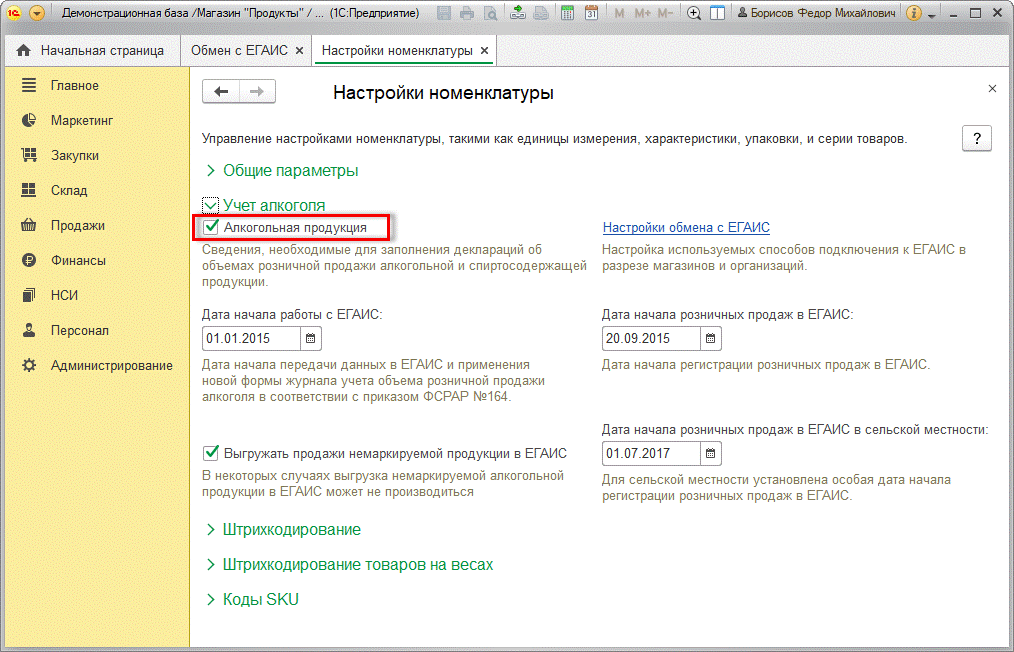Click the Настройки номенклатуры heading text
Screen dimensions: 1014x652
(x=443, y=92)
